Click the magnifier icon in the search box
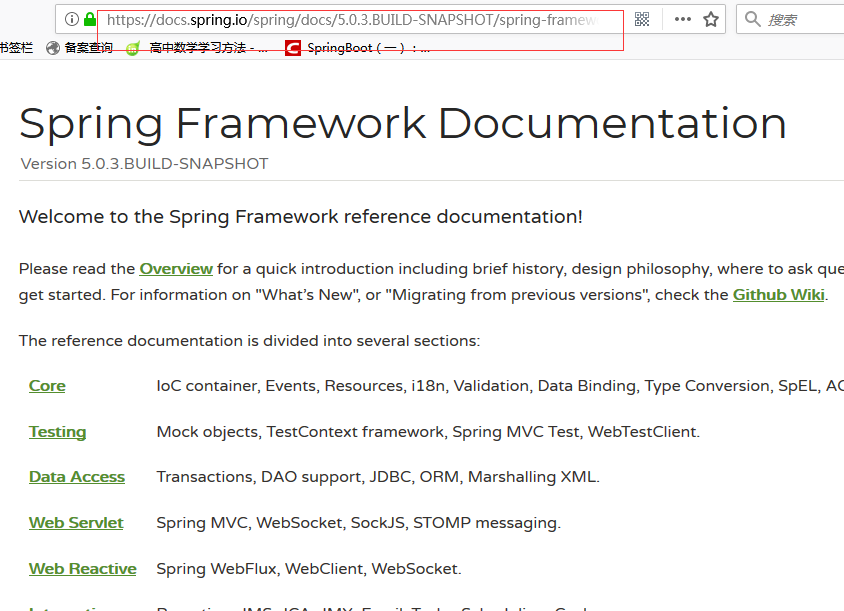 coord(752,19)
